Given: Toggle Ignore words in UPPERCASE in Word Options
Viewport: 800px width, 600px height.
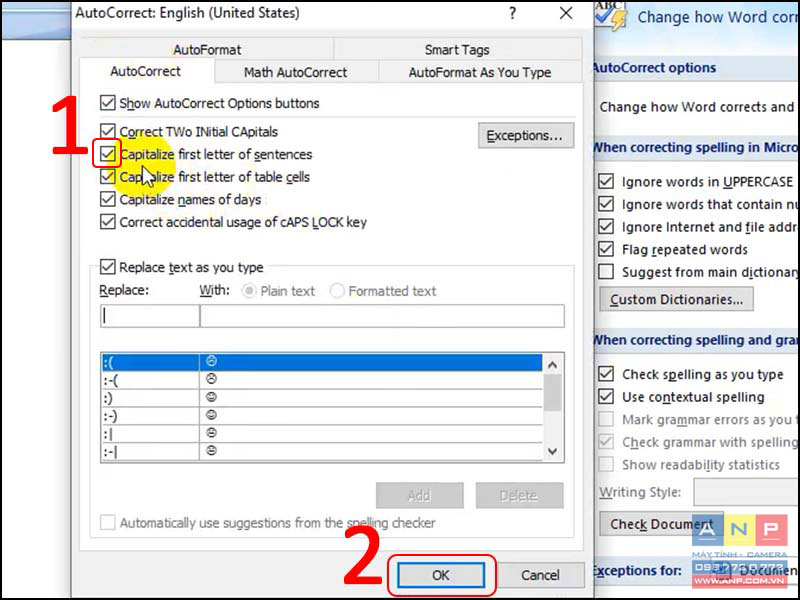Looking at the screenshot, I should (x=606, y=182).
